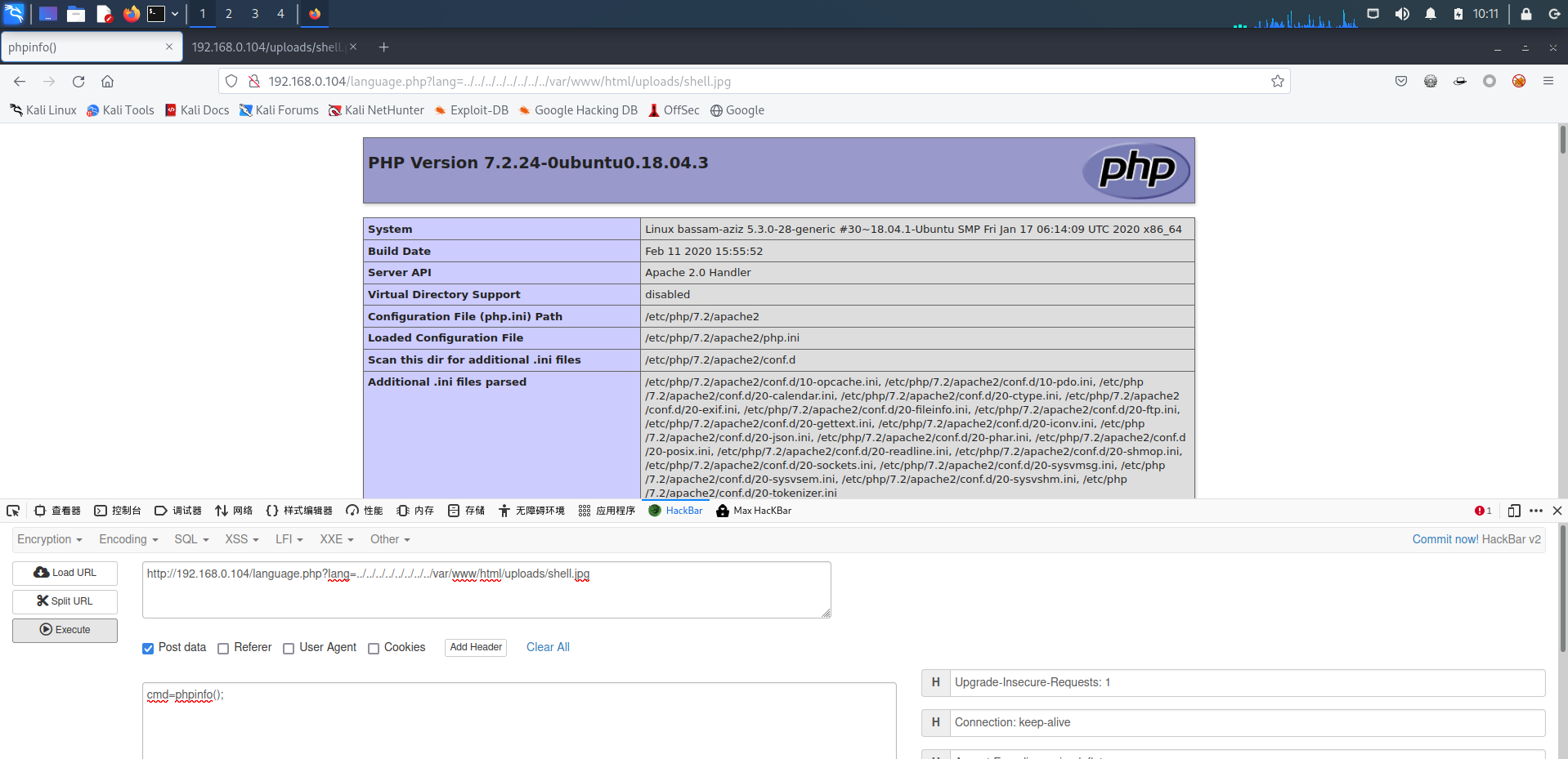Expand the XSS dropdown
Screen dimensions: 1568x759
(242, 539)
